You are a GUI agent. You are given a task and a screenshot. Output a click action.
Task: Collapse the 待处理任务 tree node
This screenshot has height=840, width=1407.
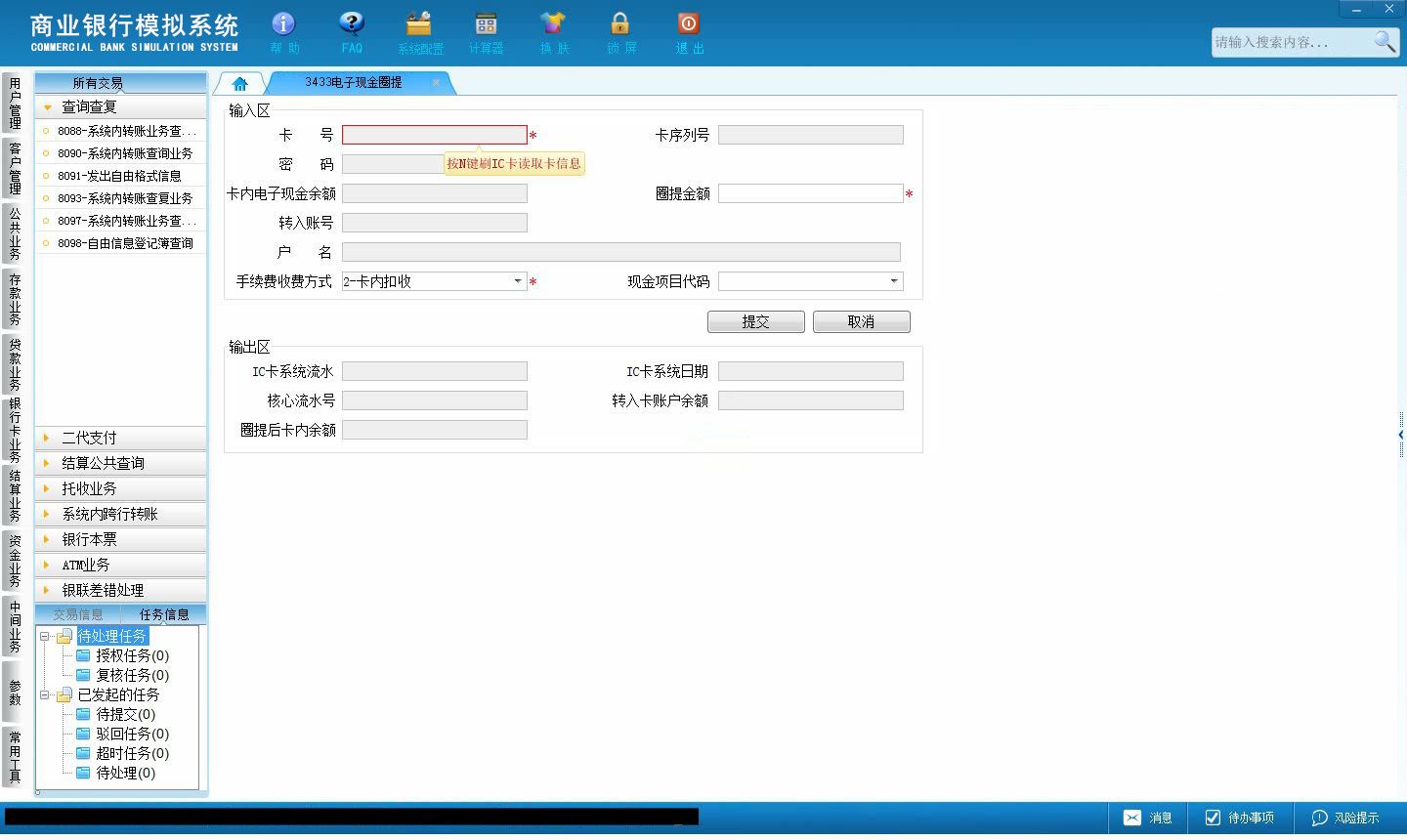pos(44,636)
